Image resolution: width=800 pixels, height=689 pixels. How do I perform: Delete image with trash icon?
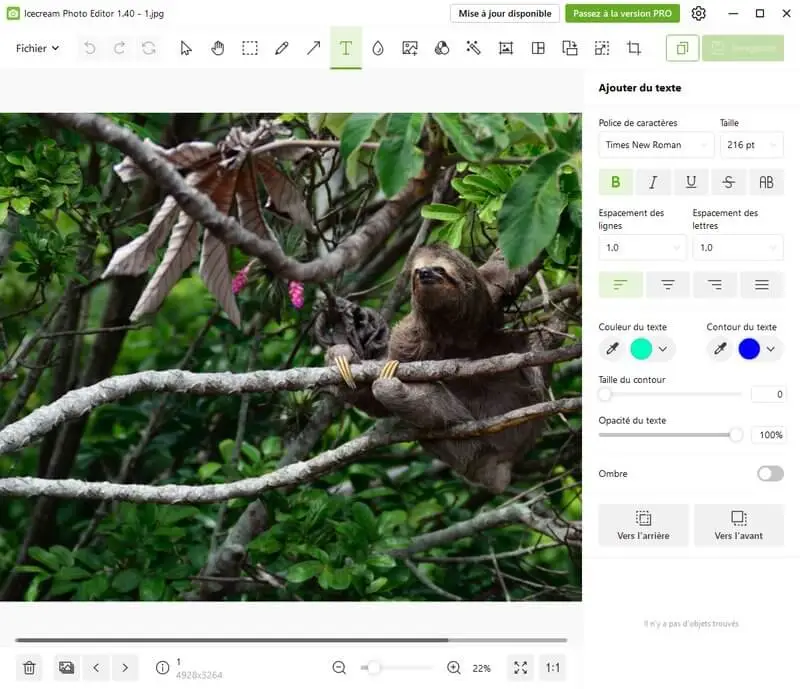pos(30,668)
